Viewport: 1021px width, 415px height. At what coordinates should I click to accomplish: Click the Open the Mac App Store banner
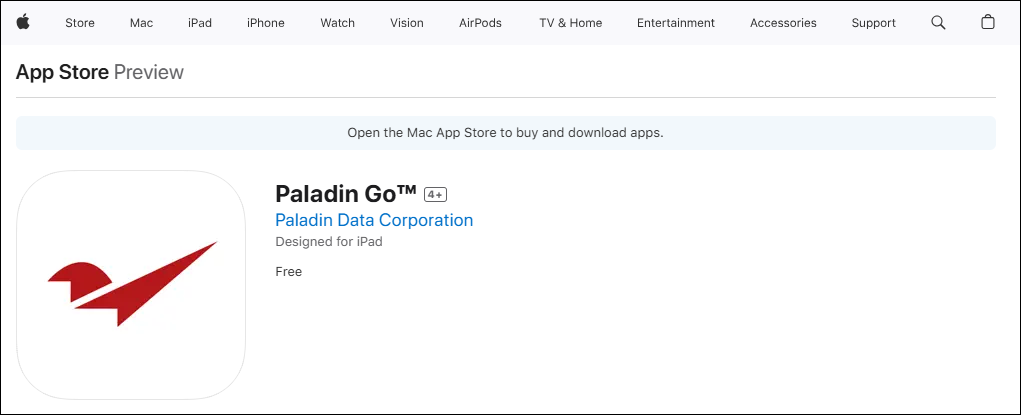(505, 132)
